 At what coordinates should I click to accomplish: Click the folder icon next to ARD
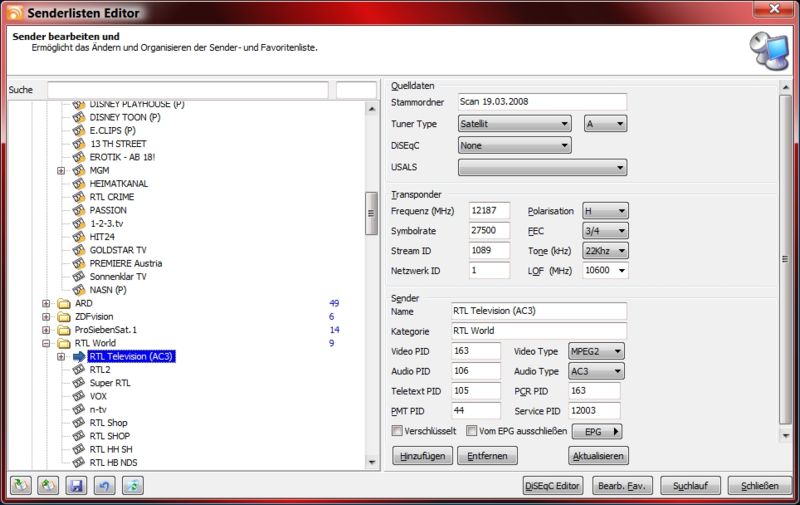[x=63, y=303]
